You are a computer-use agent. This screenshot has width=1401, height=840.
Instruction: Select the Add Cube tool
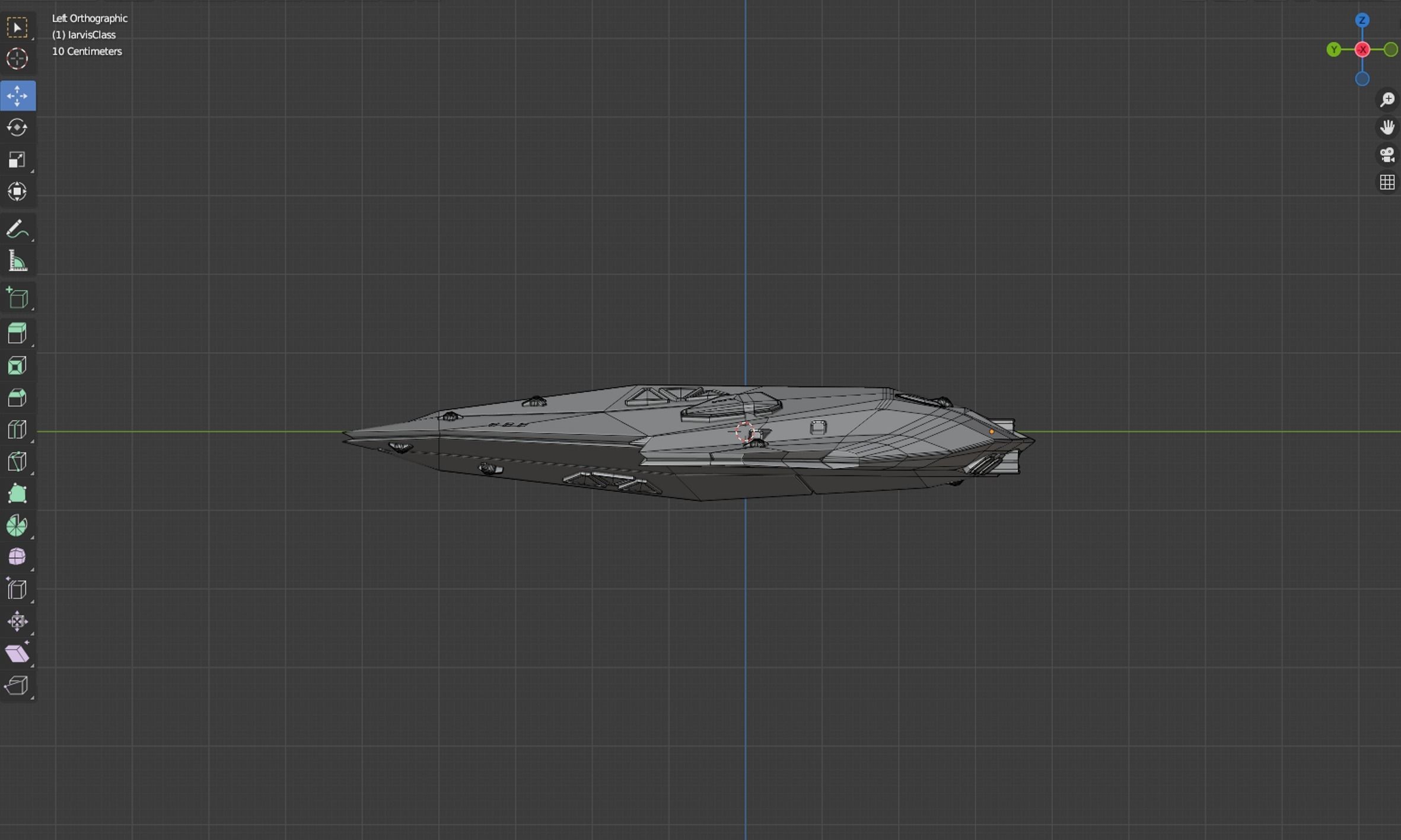tap(17, 298)
